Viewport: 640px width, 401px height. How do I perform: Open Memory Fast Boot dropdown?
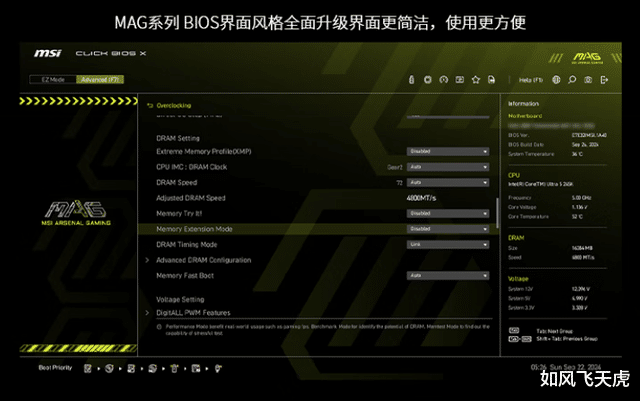(x=448, y=276)
